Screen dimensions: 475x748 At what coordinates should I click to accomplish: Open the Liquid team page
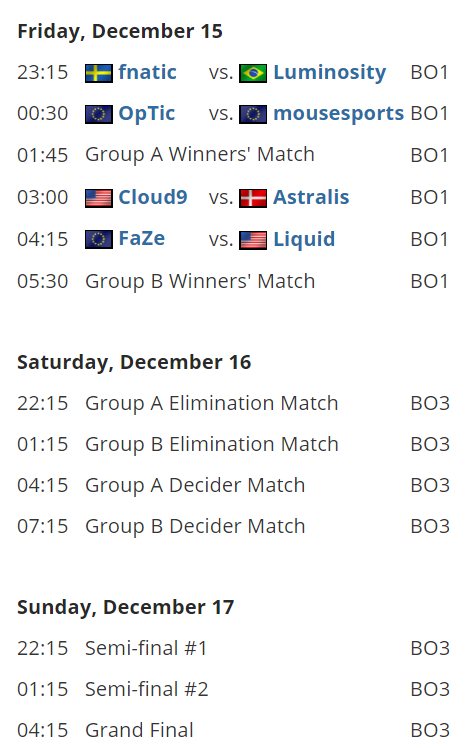(x=304, y=239)
